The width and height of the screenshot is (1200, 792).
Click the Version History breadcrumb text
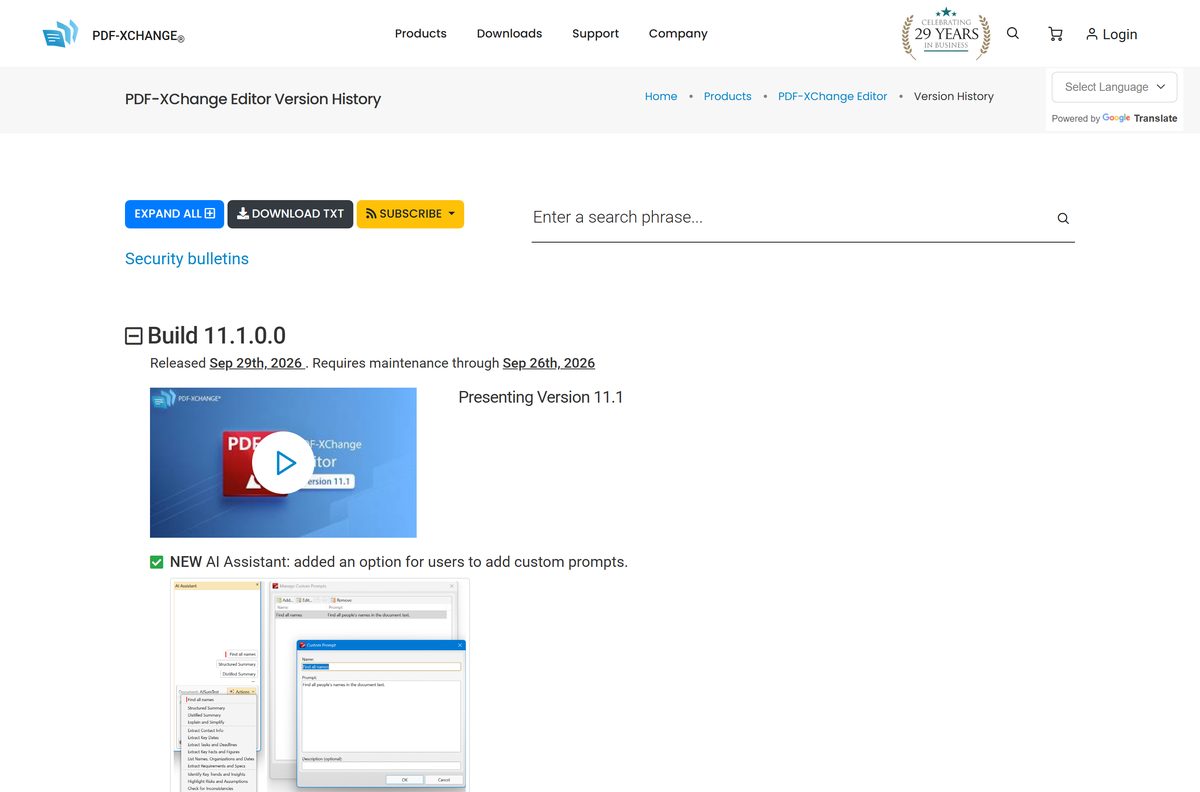click(x=954, y=96)
